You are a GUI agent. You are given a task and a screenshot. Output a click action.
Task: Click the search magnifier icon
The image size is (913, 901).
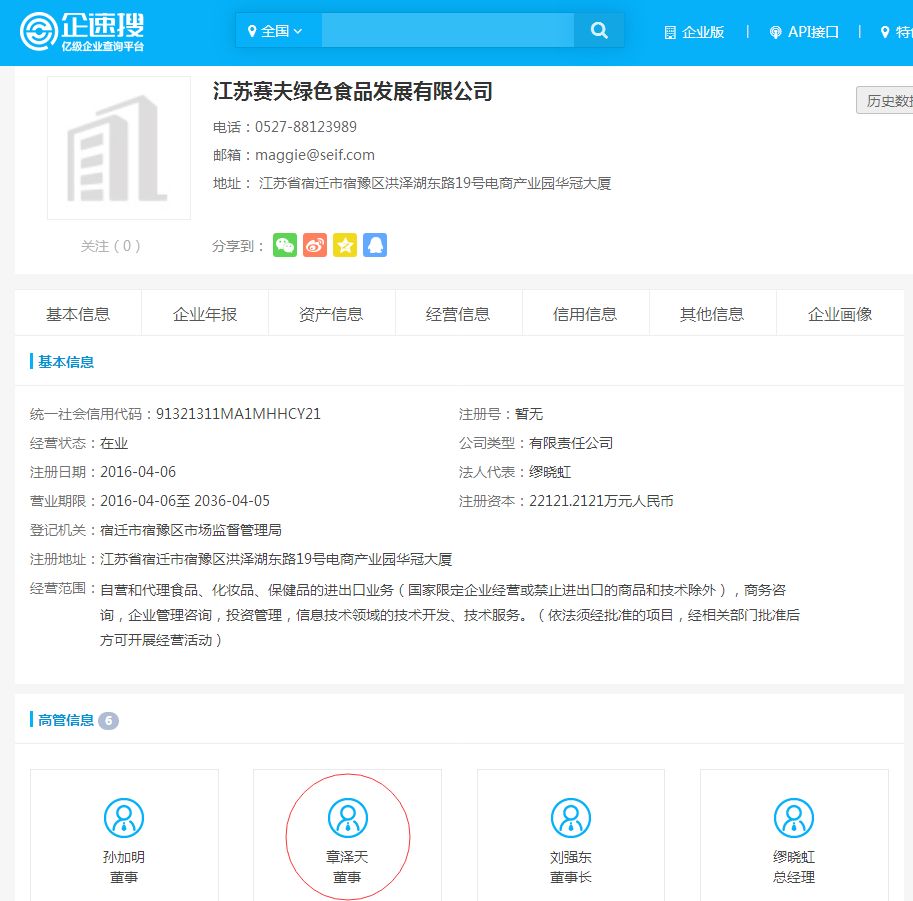tap(598, 31)
